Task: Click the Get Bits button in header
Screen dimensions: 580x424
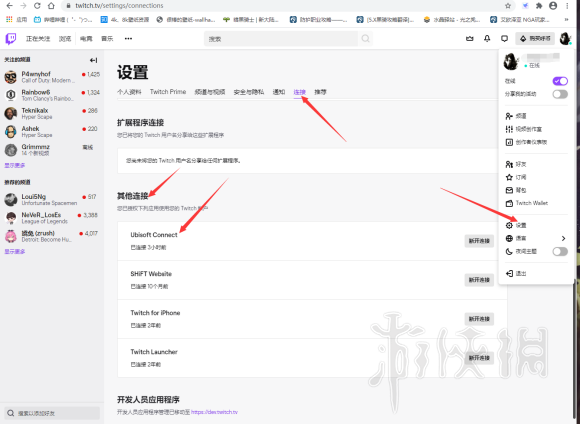Action: (535, 38)
